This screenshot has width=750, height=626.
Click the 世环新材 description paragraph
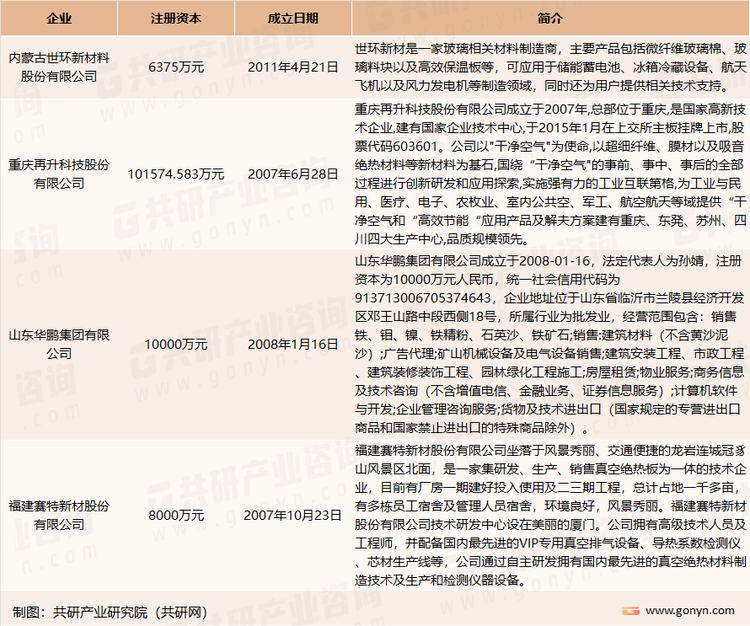tap(550, 67)
